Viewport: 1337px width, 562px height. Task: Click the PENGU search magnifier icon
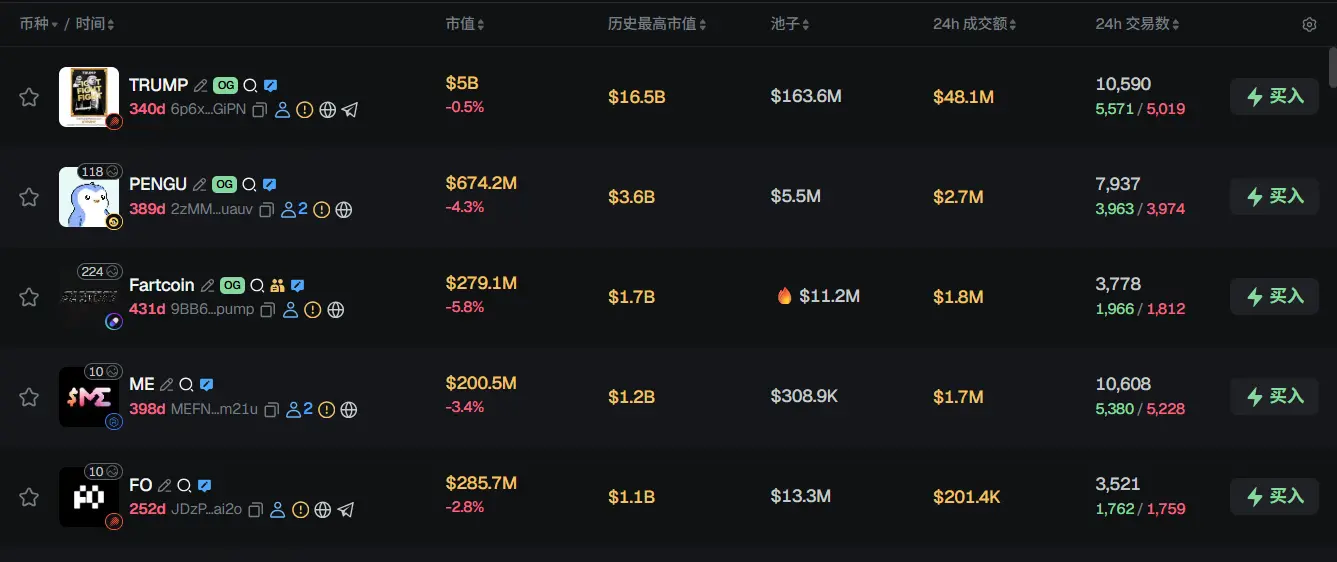pos(250,185)
